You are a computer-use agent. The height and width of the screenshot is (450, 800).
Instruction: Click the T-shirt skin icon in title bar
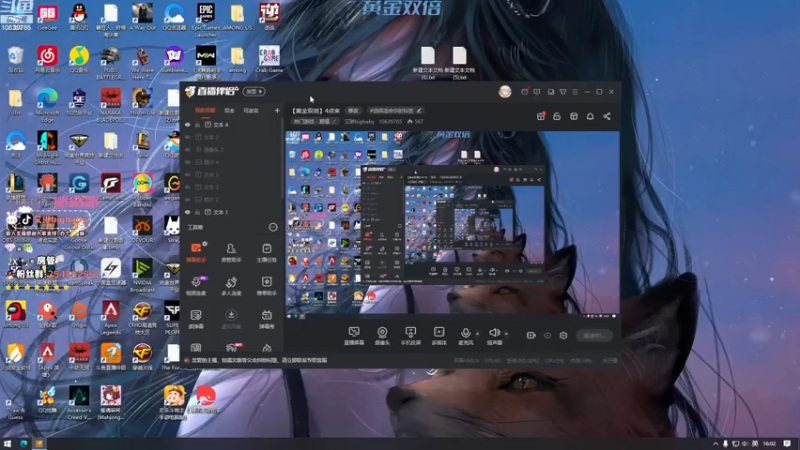click(563, 92)
